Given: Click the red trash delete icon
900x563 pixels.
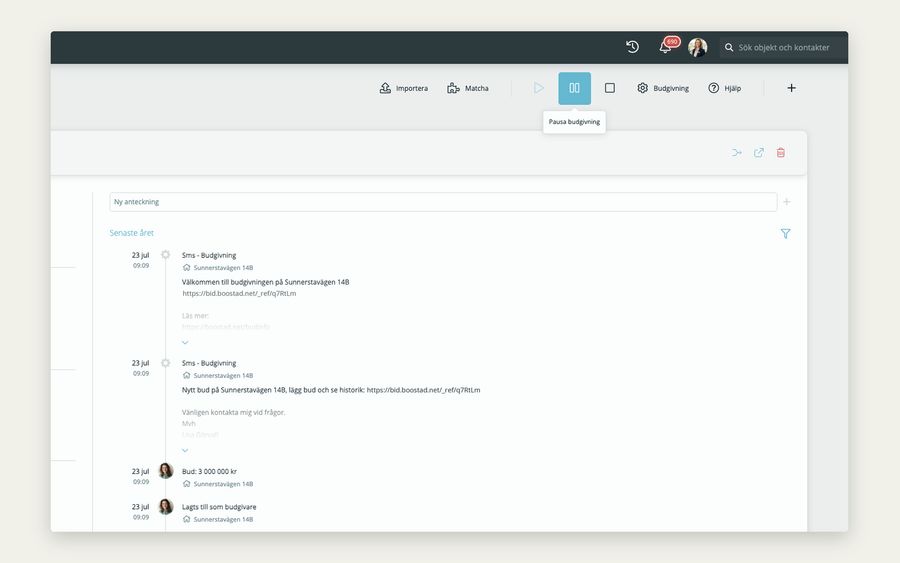Looking at the screenshot, I should coord(781,153).
